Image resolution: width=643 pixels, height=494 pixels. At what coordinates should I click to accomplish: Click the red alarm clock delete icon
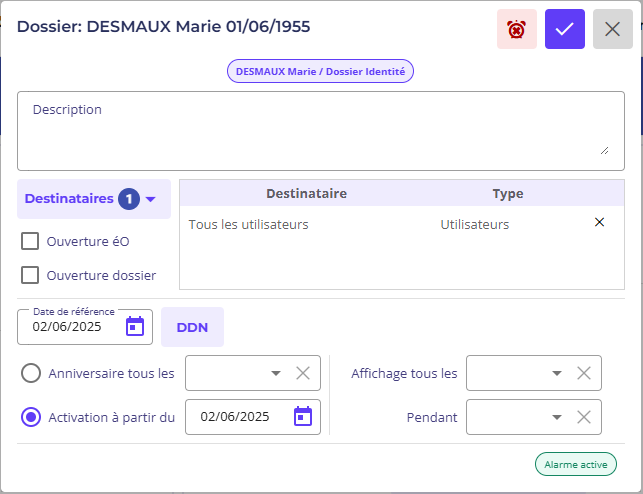tap(517, 29)
